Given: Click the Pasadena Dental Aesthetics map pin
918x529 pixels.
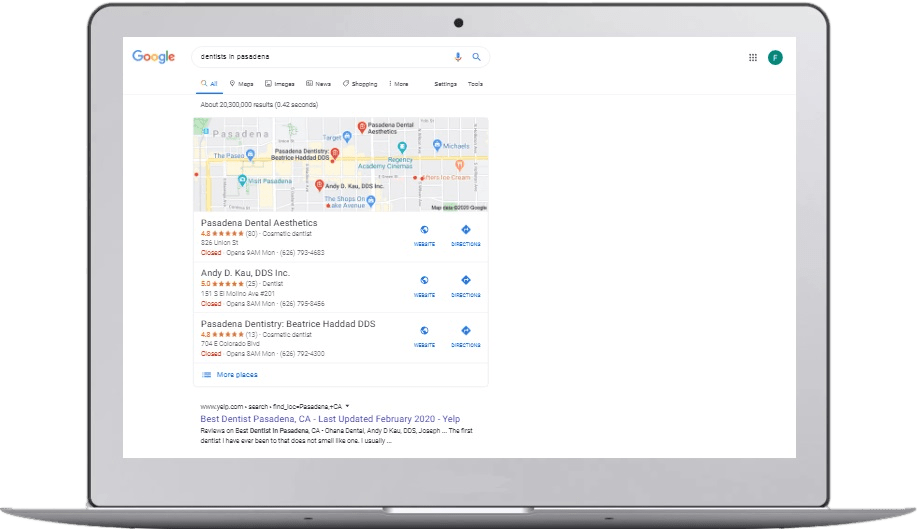Looking at the screenshot, I should pyautogui.click(x=362, y=126).
